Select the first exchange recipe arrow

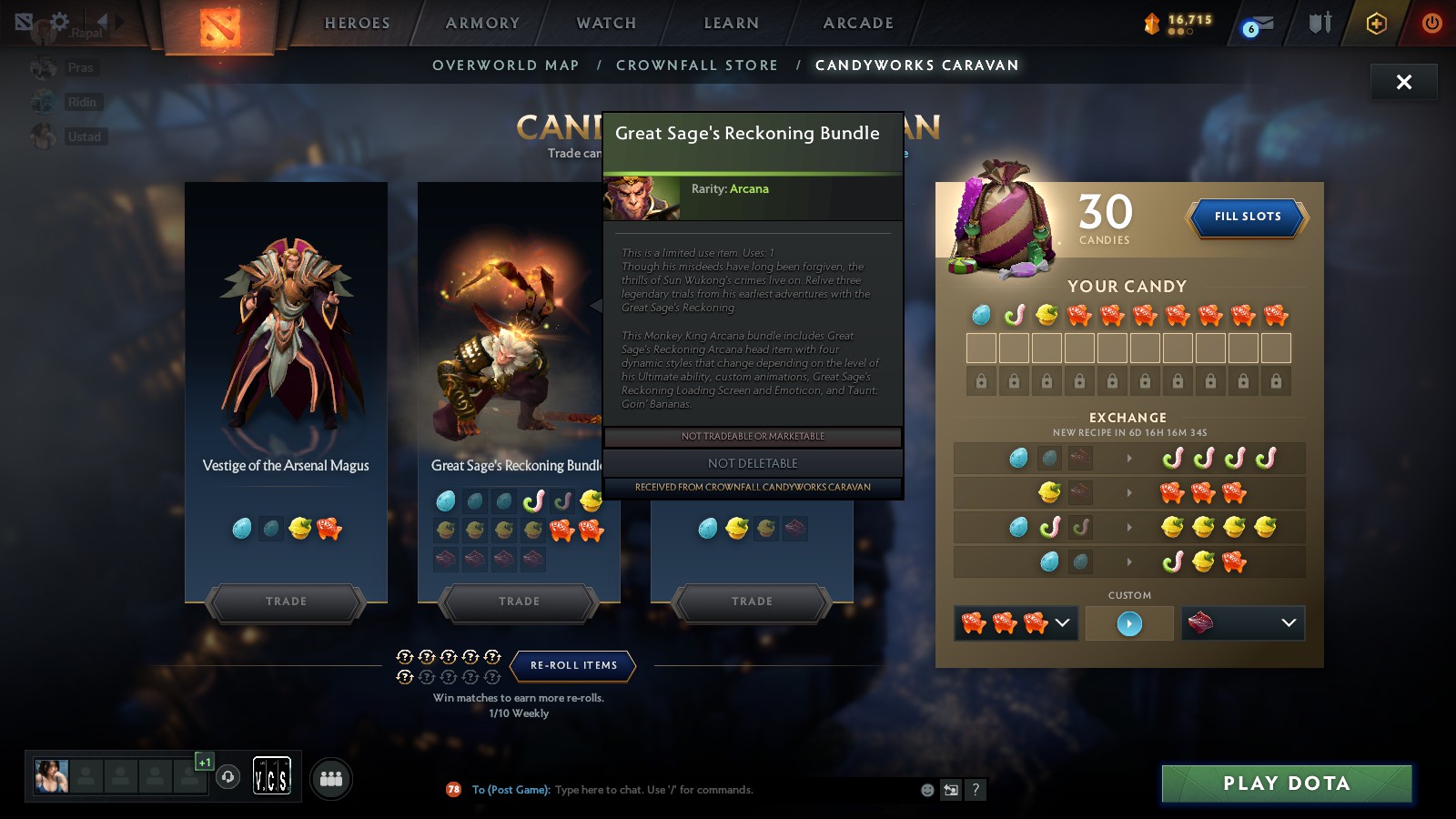click(1129, 458)
